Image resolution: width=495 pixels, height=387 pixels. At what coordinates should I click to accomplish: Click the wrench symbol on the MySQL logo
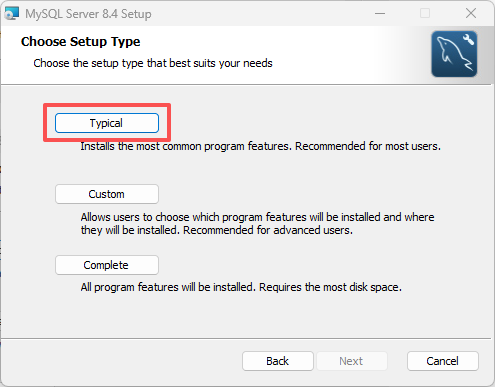coord(468,39)
